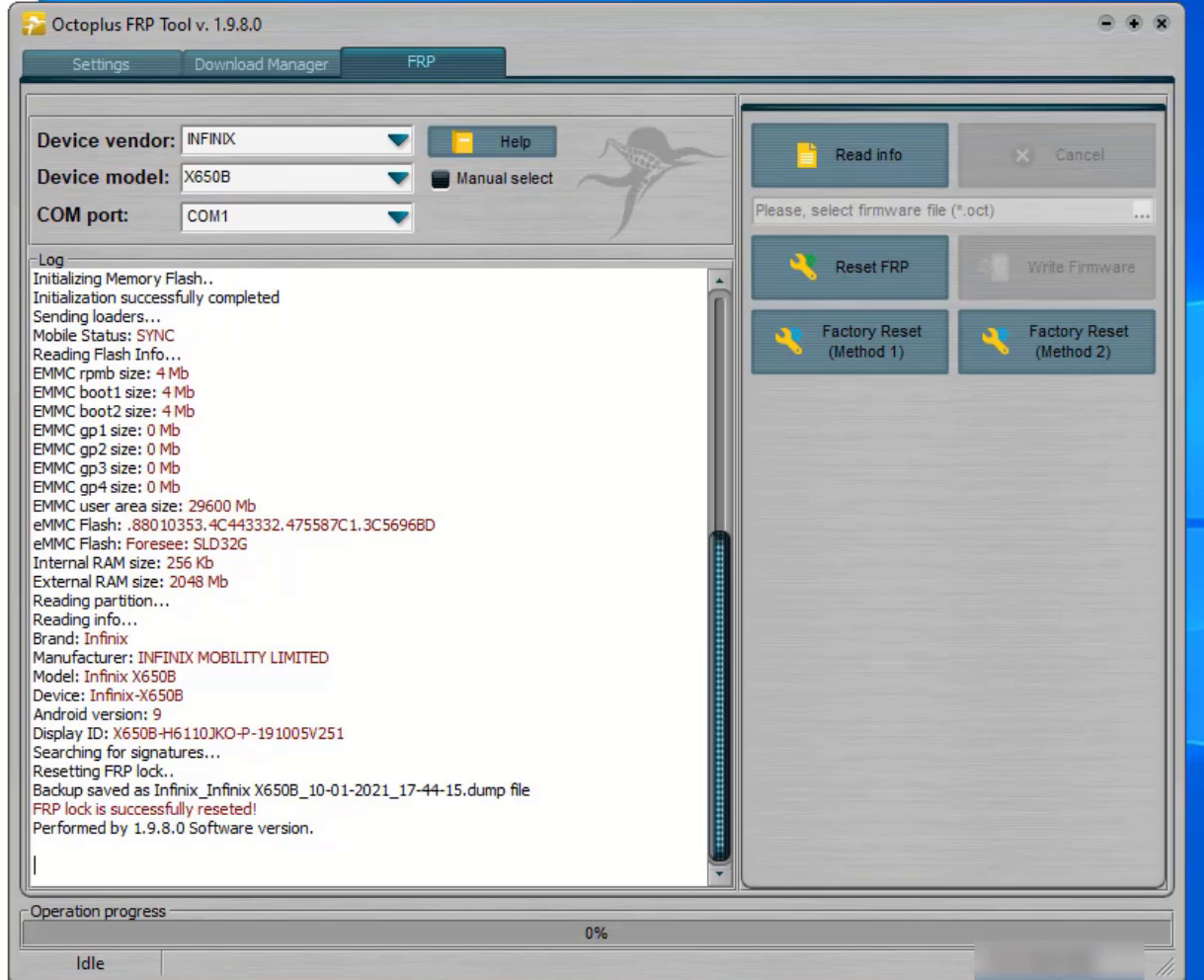Minimize the Octoplus FRP Tool window

click(x=1106, y=23)
